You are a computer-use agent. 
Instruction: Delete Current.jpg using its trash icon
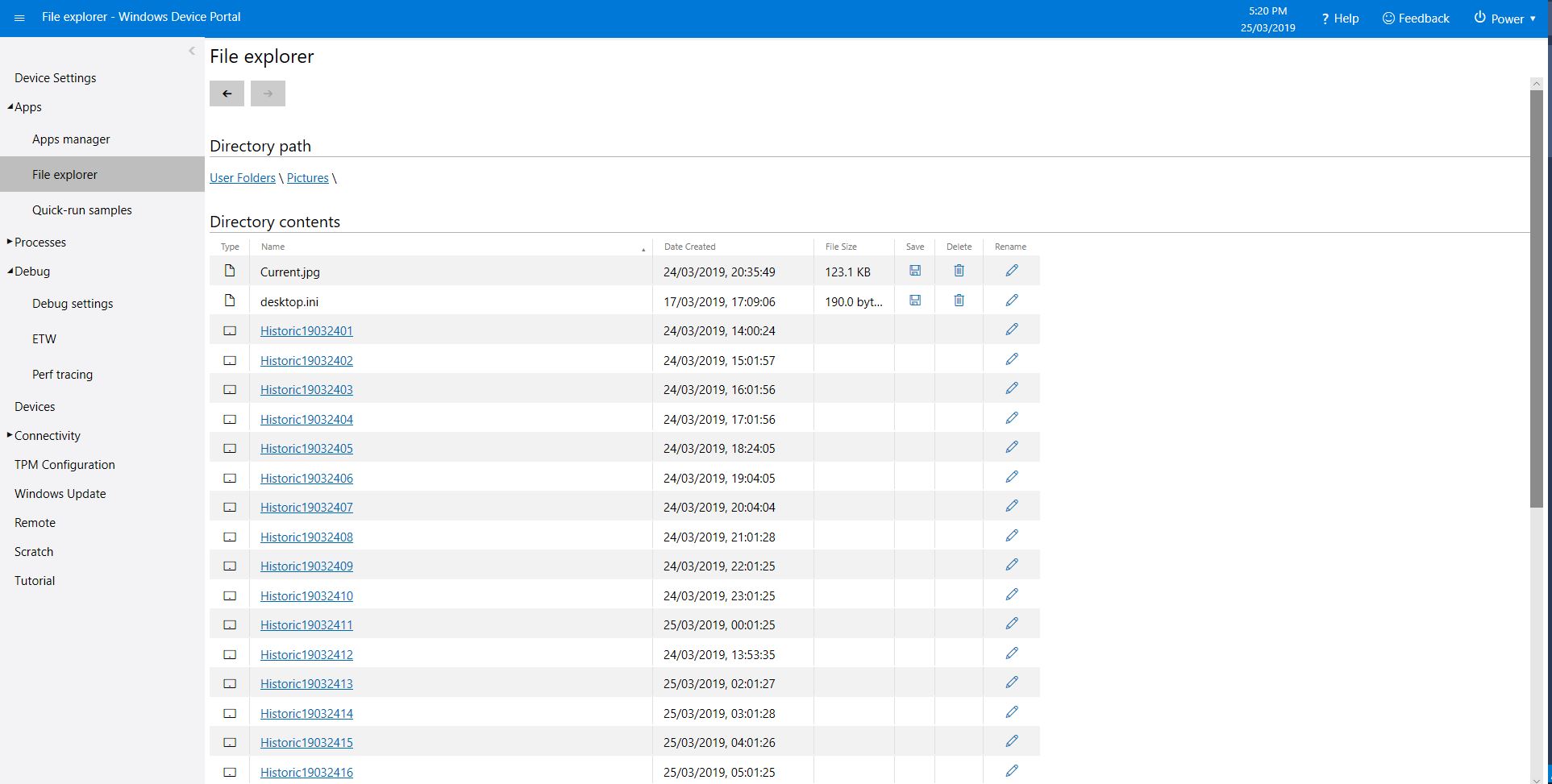coord(959,271)
